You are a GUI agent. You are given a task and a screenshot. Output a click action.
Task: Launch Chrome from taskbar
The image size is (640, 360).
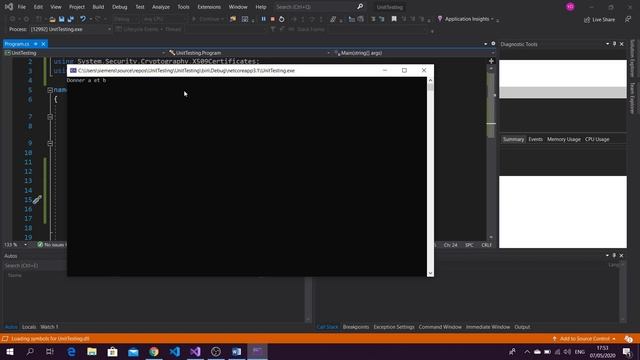click(x=154, y=351)
